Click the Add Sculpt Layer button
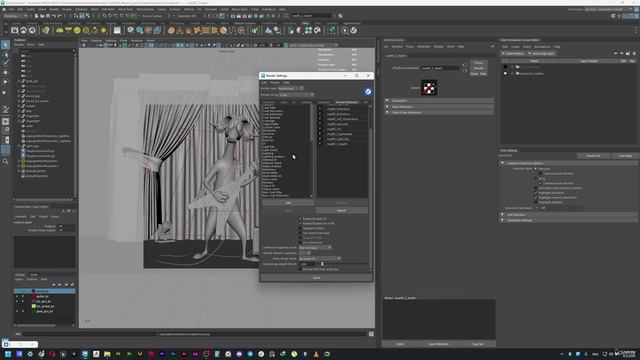This screenshot has width=640, height=360. pyautogui.click(x=543, y=53)
